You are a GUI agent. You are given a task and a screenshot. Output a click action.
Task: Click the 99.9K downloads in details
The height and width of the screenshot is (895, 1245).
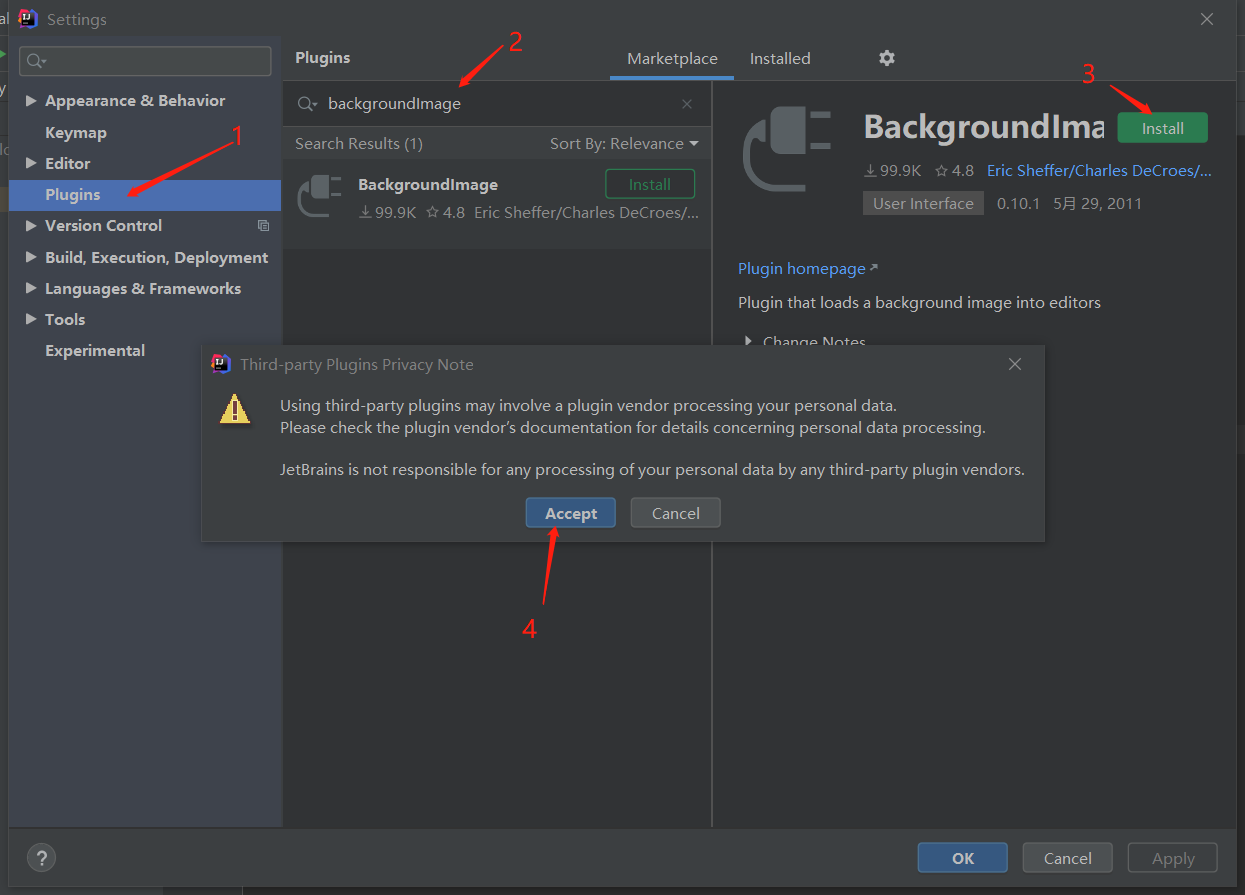(x=893, y=171)
